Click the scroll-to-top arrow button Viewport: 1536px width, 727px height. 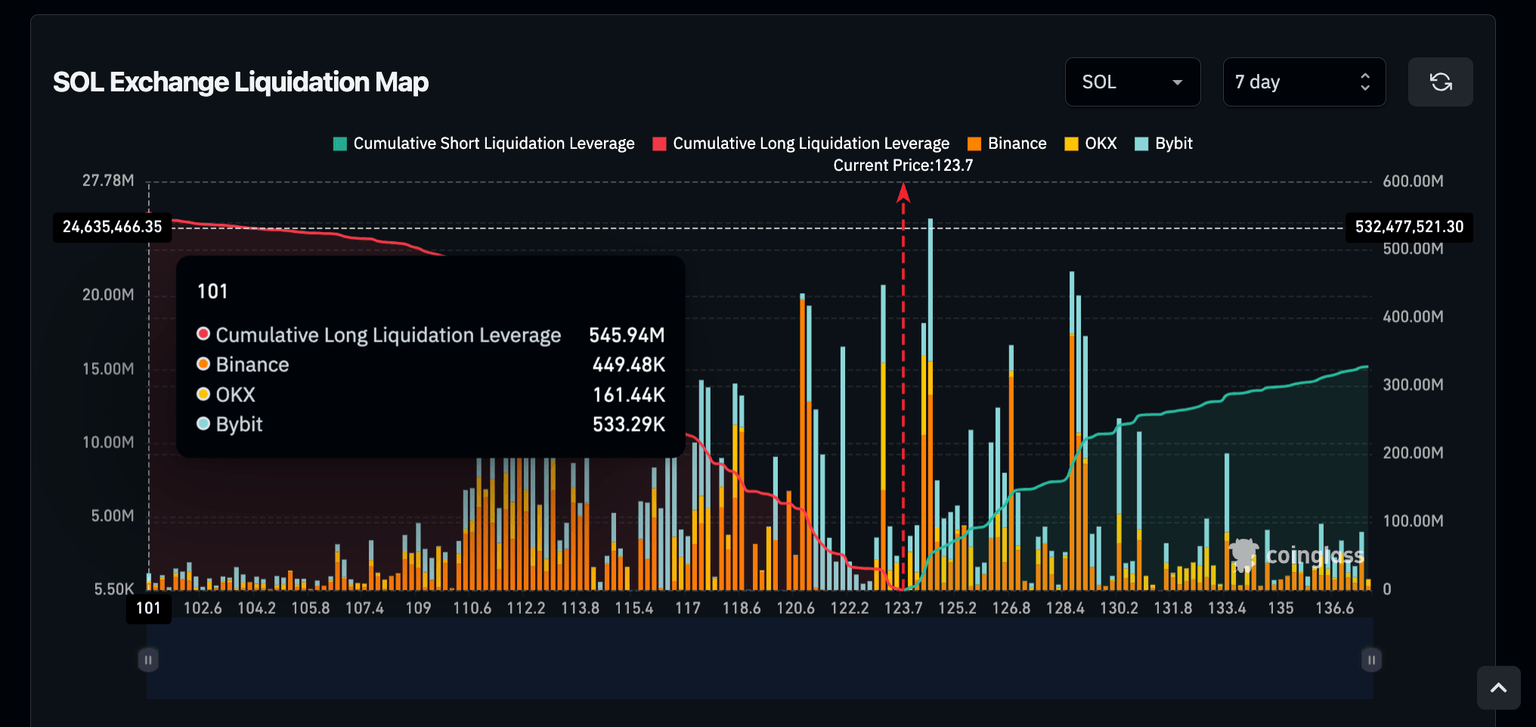coord(1499,687)
